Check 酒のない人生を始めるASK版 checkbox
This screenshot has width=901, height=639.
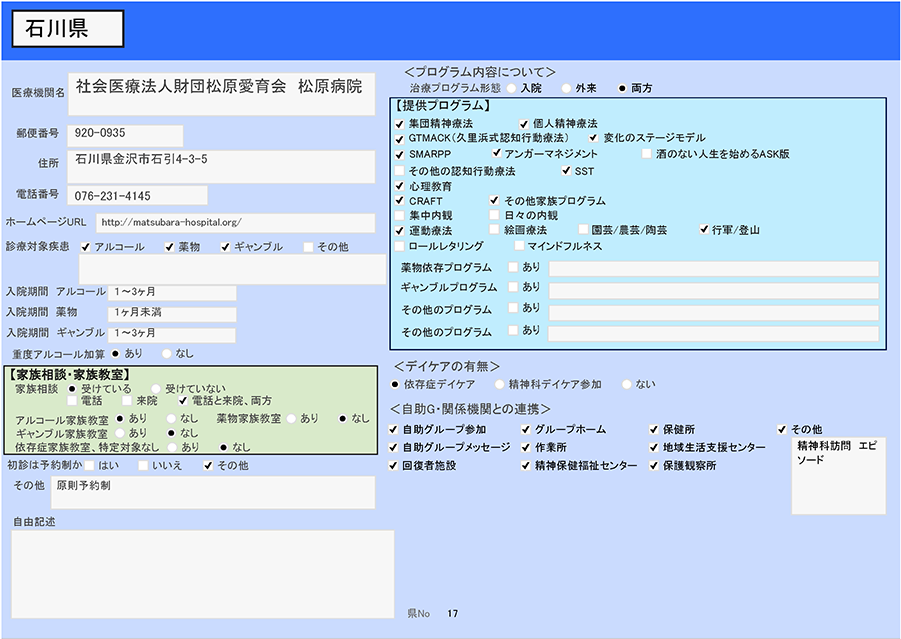click(x=647, y=154)
